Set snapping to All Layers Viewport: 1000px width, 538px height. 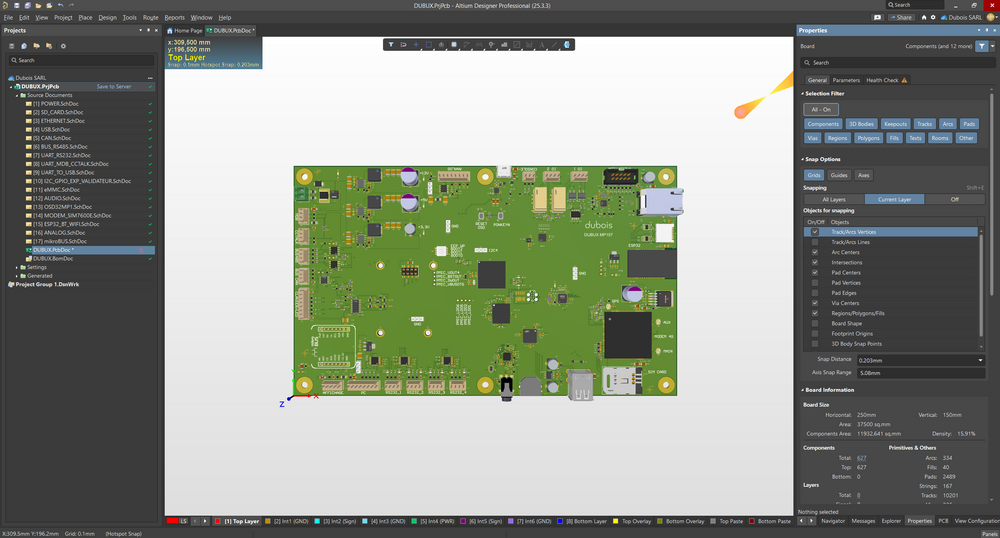point(834,199)
